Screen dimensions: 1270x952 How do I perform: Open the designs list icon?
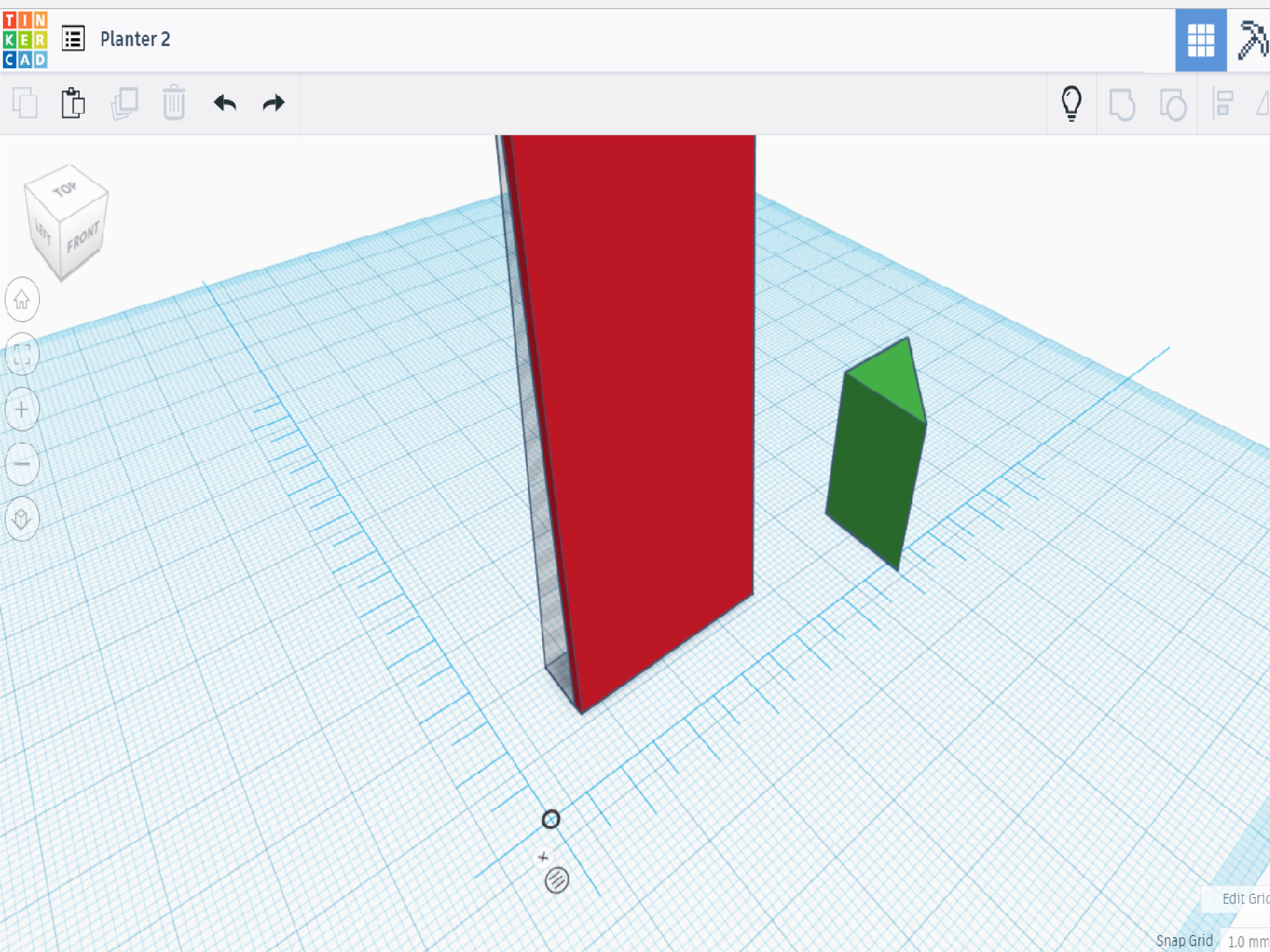(73, 39)
